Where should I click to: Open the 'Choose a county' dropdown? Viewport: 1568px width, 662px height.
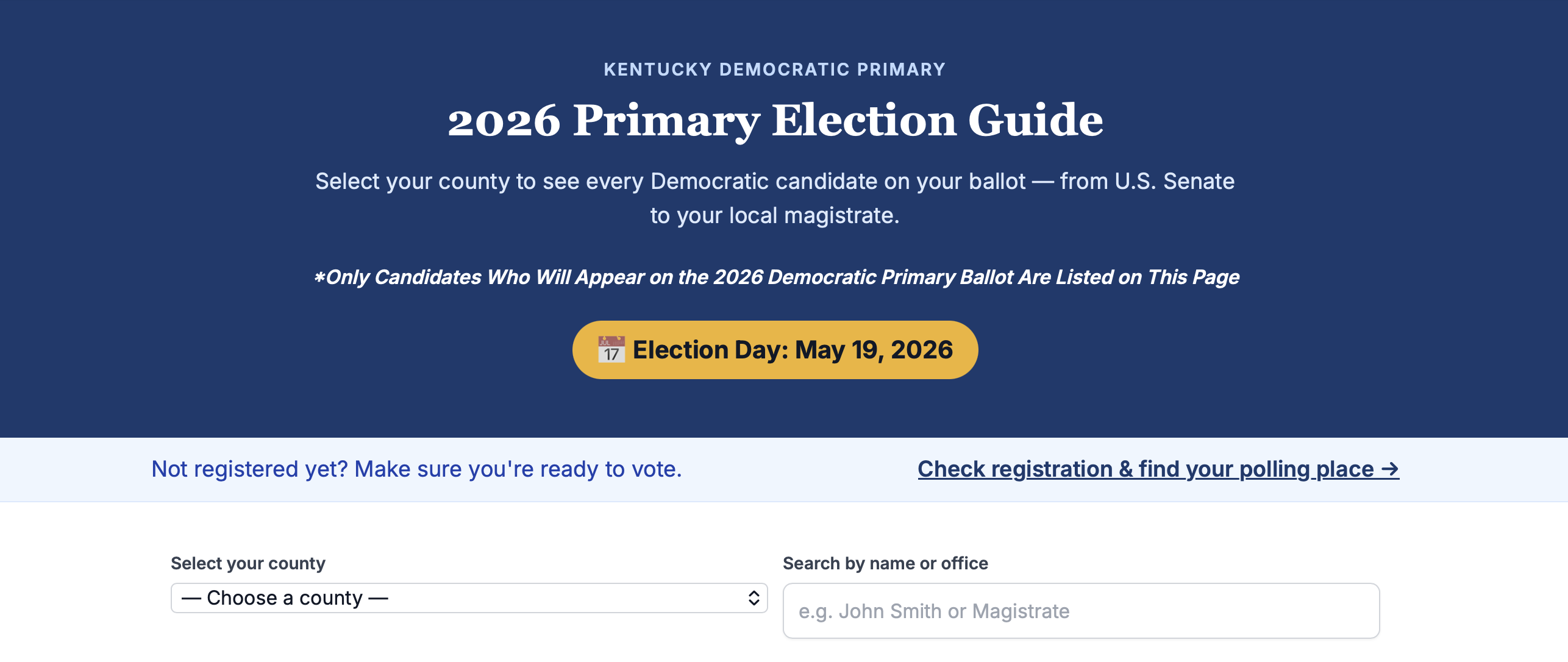click(x=468, y=598)
